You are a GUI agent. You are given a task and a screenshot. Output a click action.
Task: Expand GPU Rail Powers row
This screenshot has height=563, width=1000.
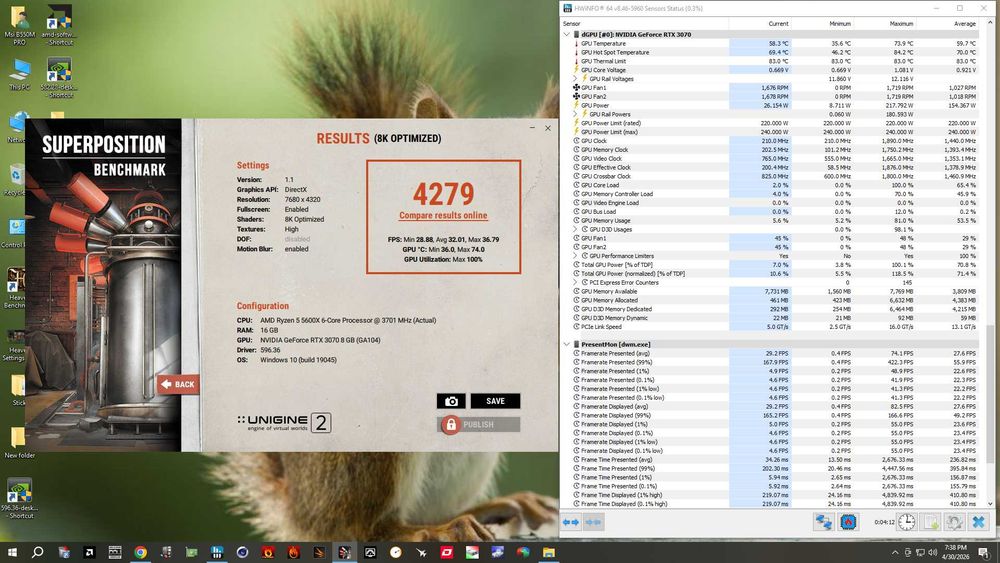pyautogui.click(x=575, y=114)
